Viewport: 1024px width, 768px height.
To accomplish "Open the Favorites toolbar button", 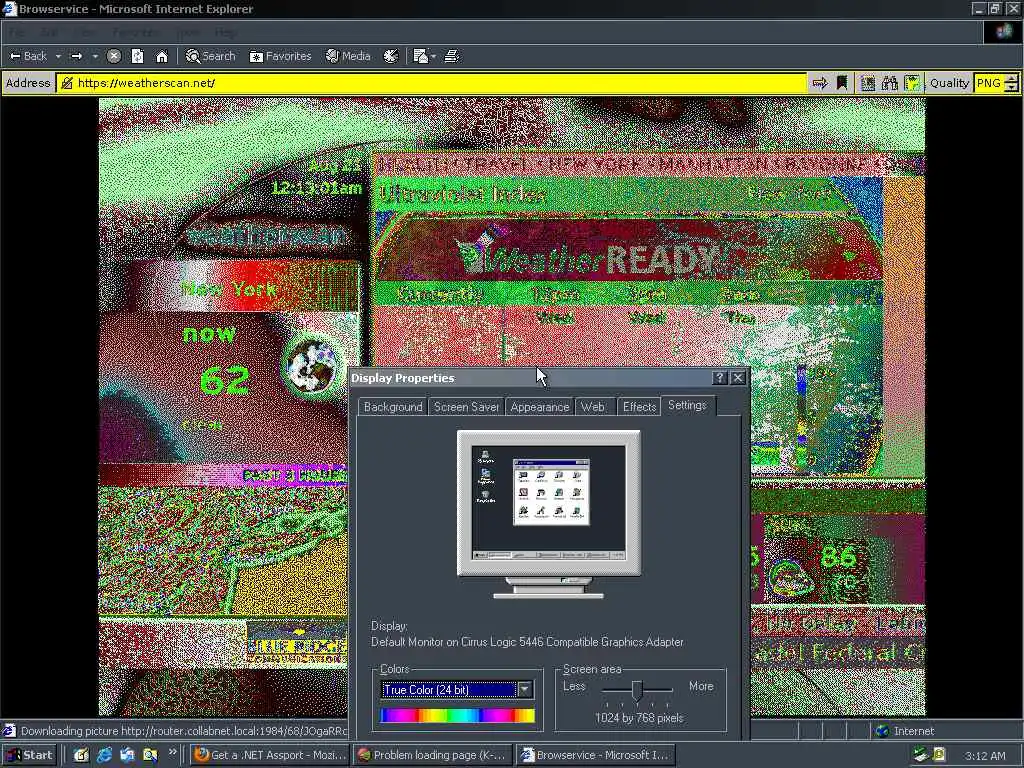I will click(280, 56).
